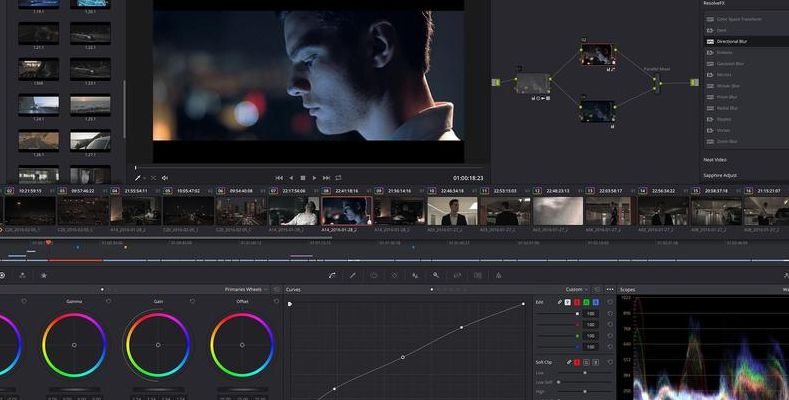Select clip 07 thumbnail in timeline strip
This screenshot has height=400, width=789.
pos(294,211)
